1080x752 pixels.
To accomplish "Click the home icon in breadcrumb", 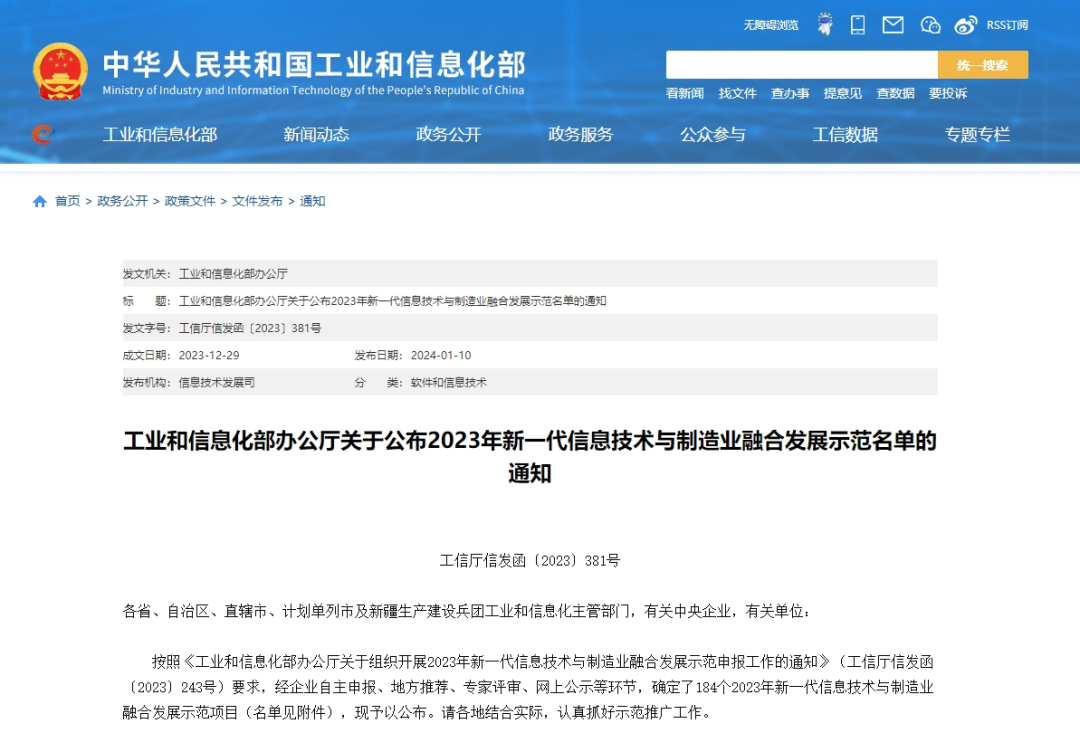I will pyautogui.click(x=40, y=201).
